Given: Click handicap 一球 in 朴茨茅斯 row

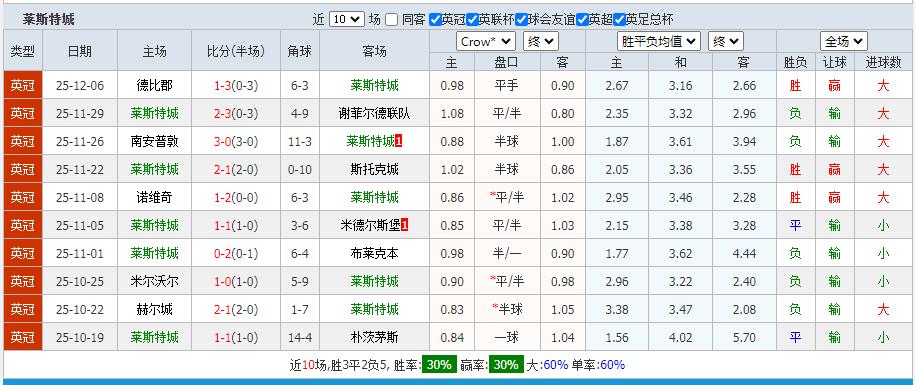Looking at the screenshot, I should click(x=507, y=338).
